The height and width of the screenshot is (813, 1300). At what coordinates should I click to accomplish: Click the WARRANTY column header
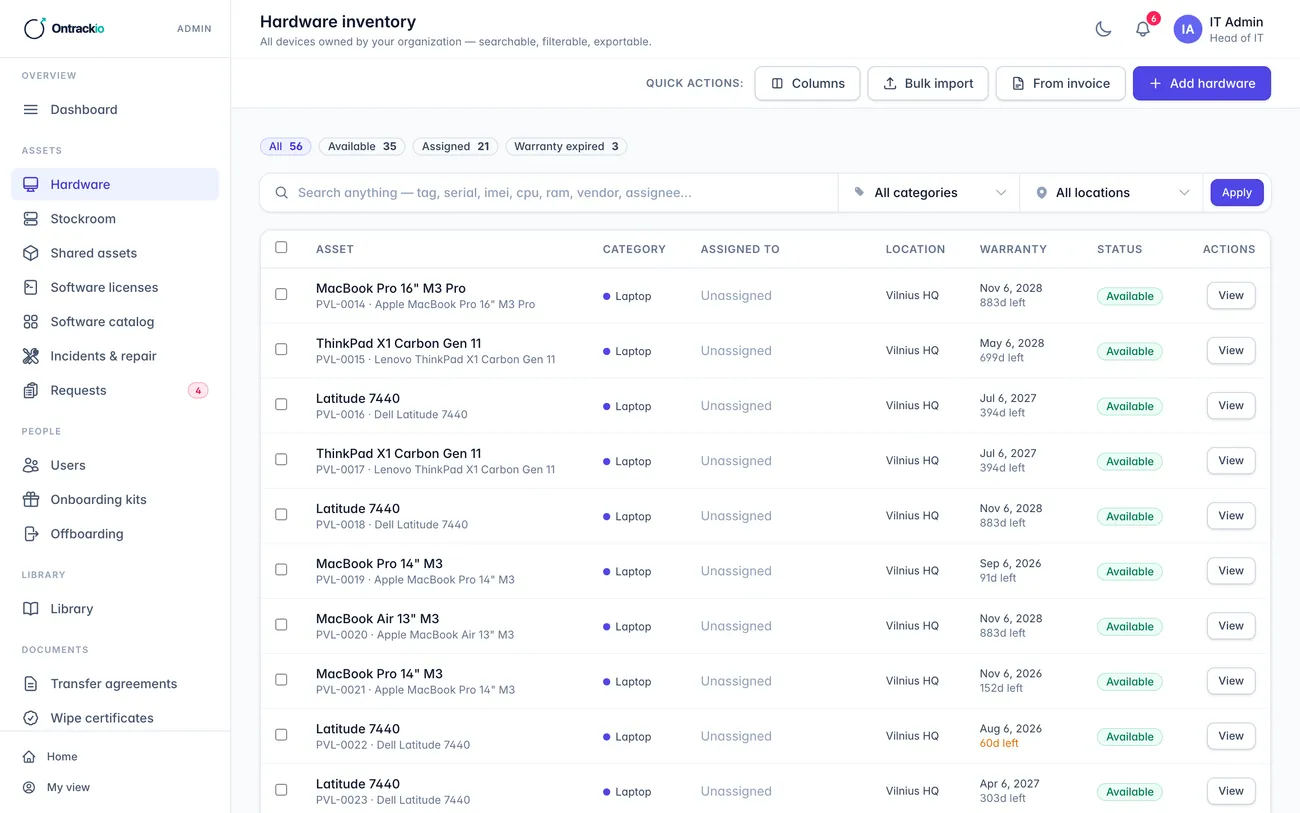(1013, 249)
